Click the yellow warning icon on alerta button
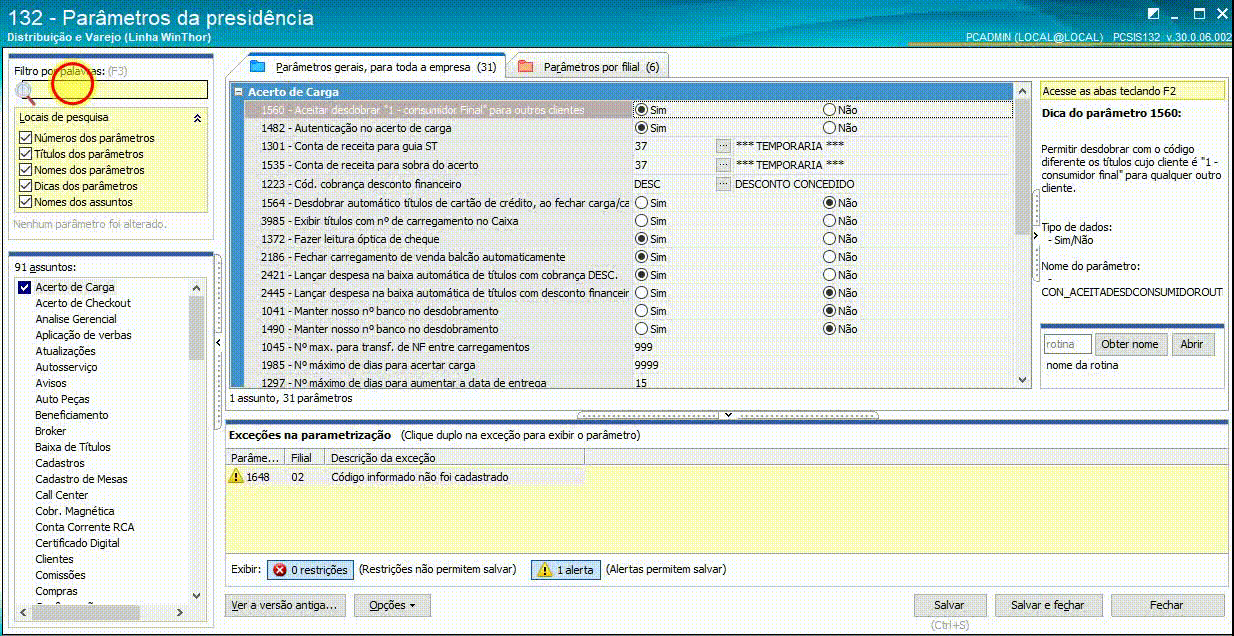The height and width of the screenshot is (636, 1234). [544, 570]
